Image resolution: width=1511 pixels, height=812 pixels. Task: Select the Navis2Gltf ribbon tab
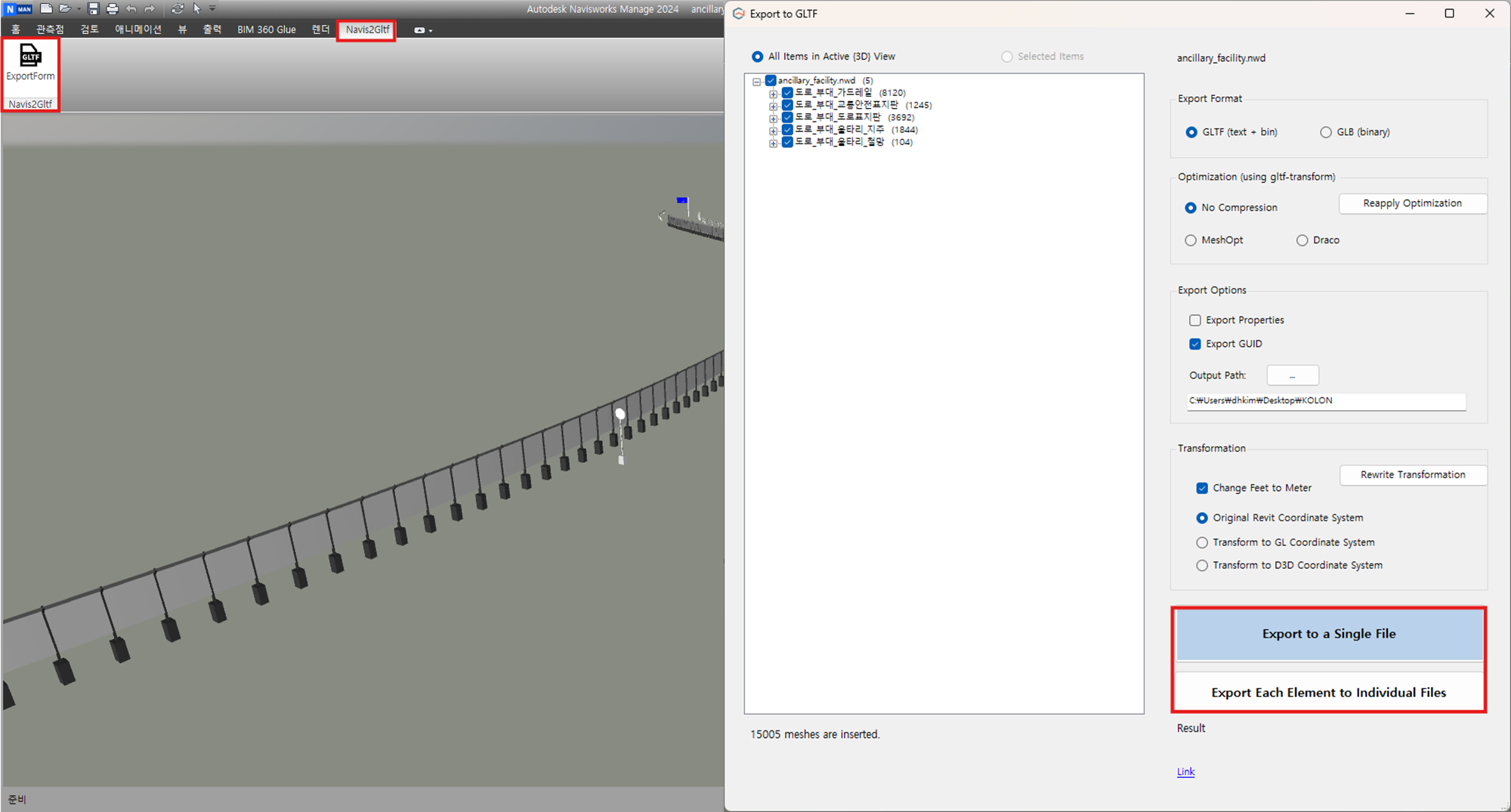click(x=367, y=29)
